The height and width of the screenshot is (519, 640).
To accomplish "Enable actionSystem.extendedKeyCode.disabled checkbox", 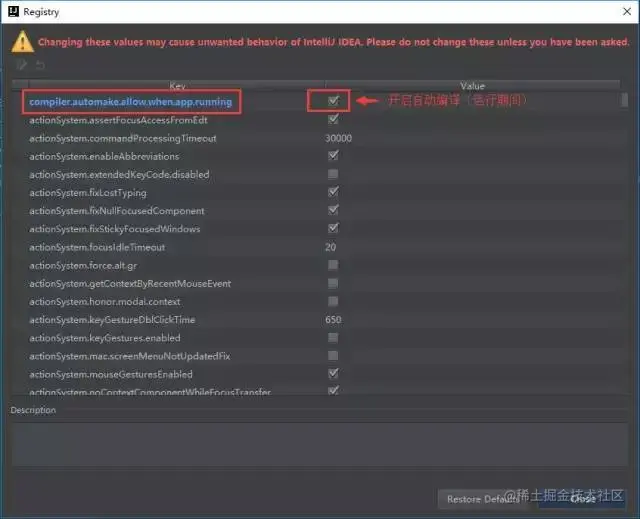I will click(333, 174).
